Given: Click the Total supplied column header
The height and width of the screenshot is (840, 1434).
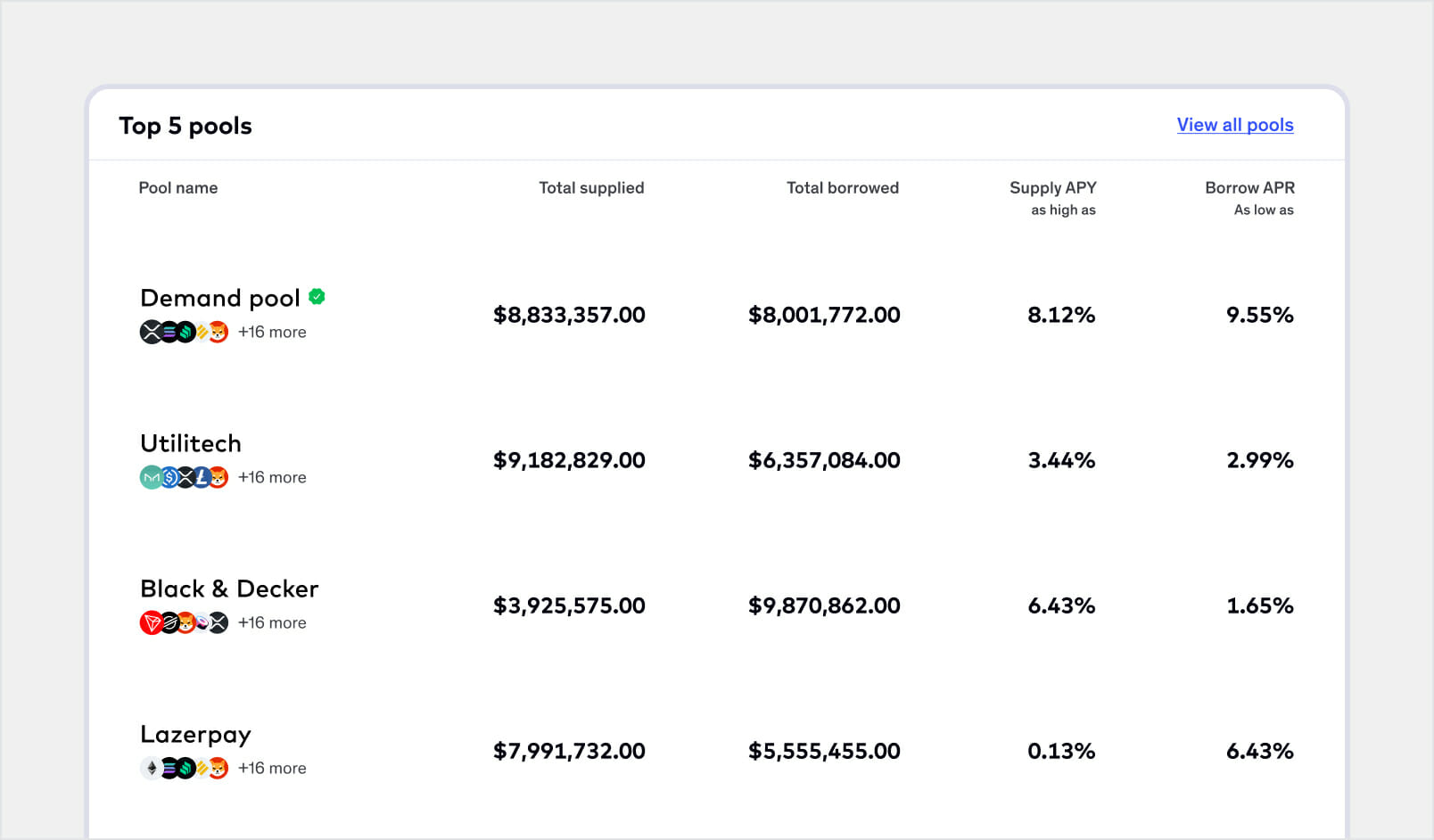Looking at the screenshot, I should coord(591,188).
